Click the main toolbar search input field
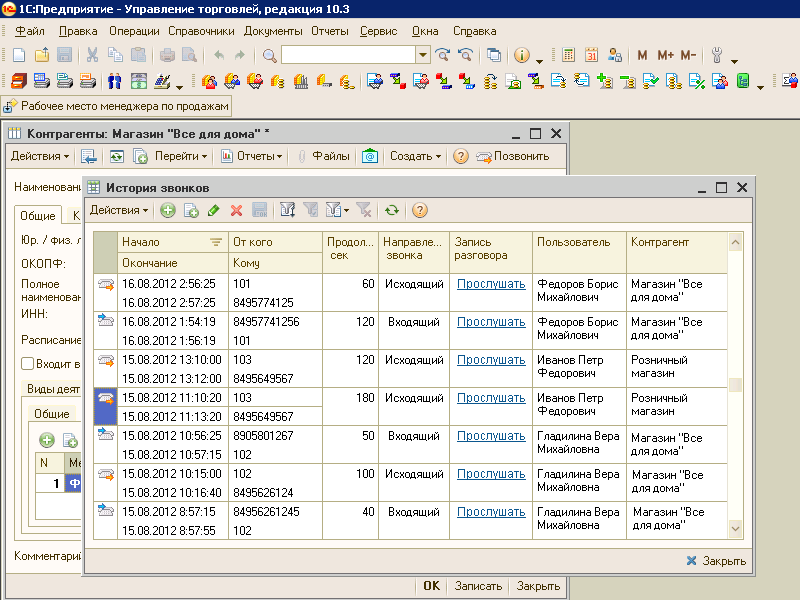 [348, 55]
